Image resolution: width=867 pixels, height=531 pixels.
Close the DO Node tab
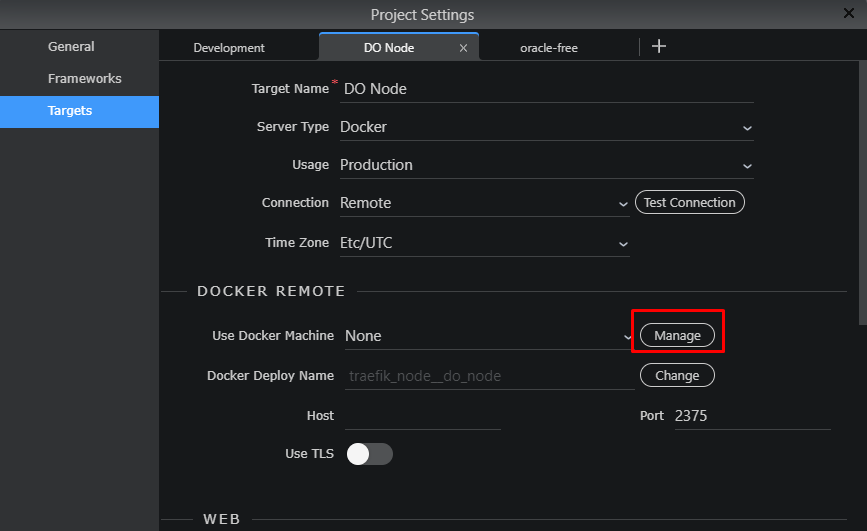click(463, 48)
